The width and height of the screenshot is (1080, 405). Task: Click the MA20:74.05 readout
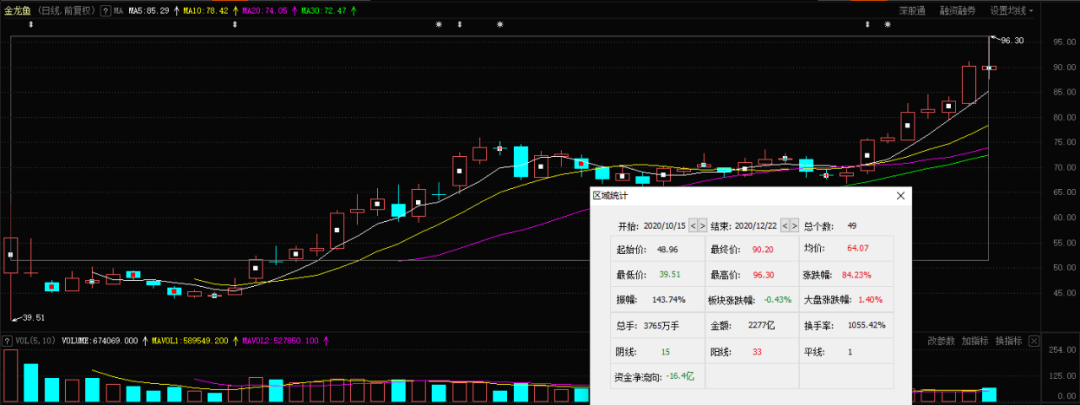(265, 11)
